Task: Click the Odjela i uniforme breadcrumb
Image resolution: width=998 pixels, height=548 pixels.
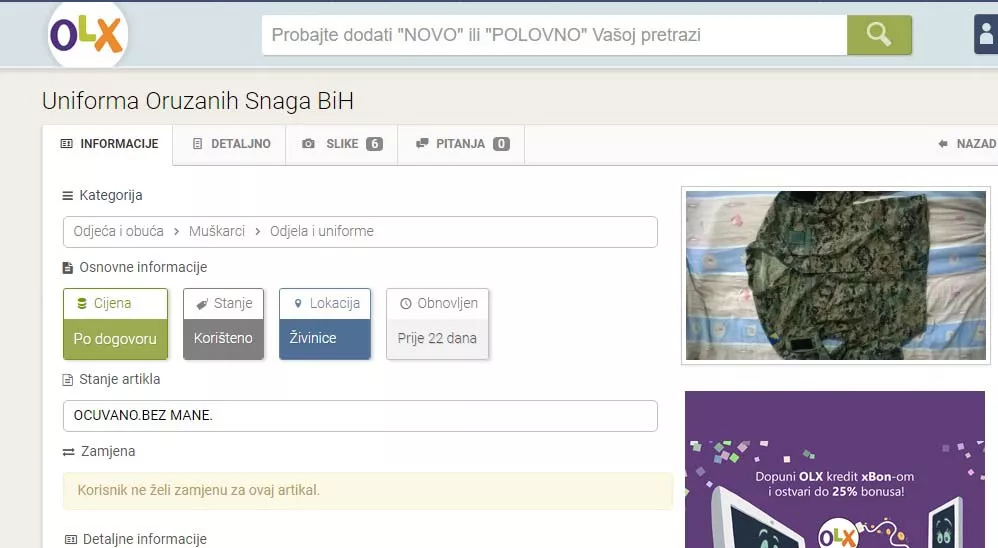Action: point(321,231)
